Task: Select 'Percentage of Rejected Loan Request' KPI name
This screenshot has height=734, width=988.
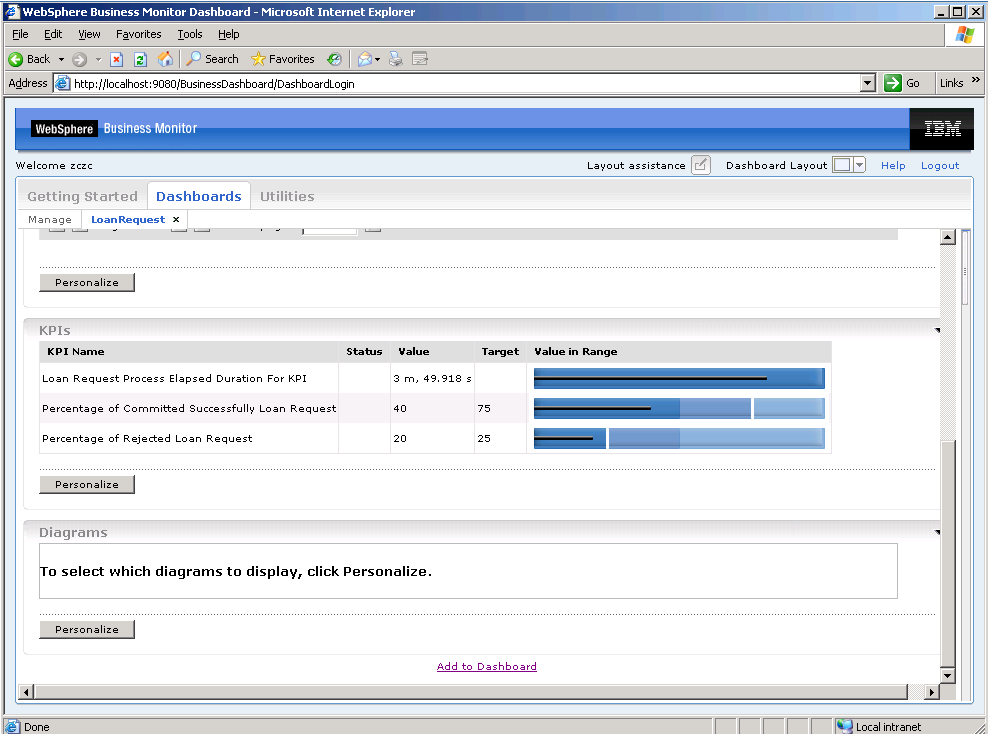Action: click(147, 439)
